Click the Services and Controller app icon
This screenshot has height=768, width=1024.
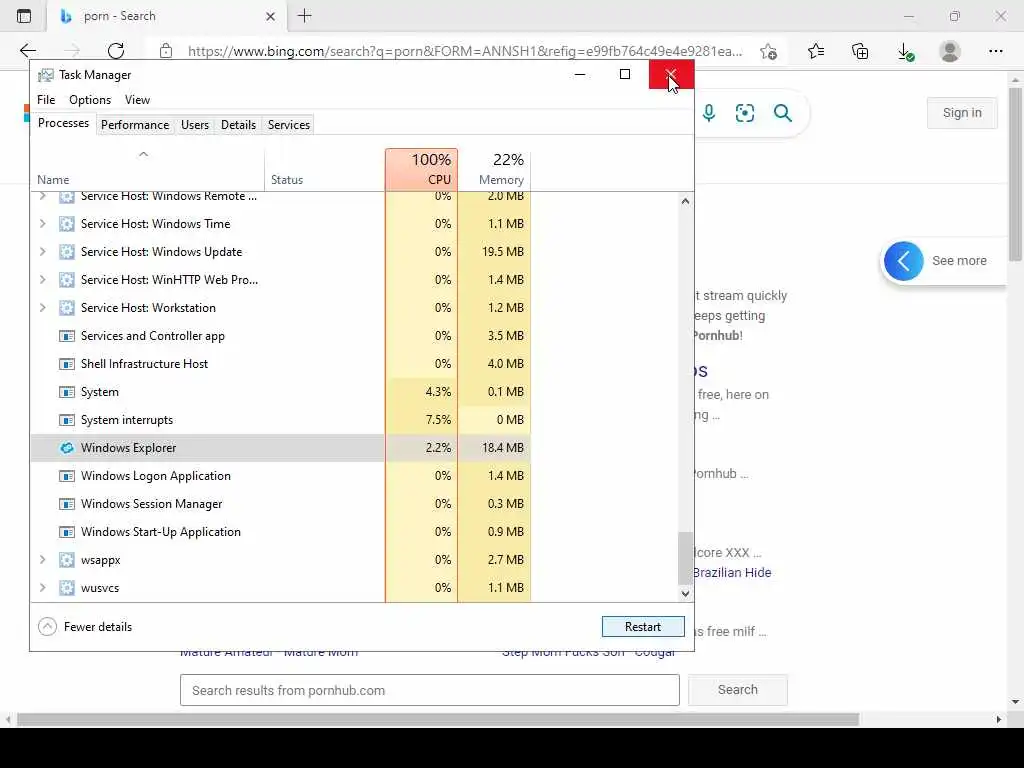click(67, 336)
